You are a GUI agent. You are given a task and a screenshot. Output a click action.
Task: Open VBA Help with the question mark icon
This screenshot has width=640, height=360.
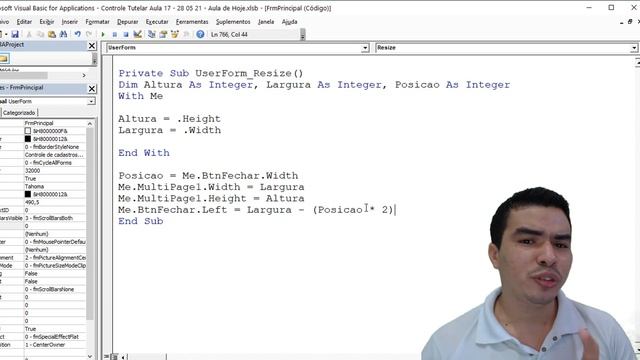click(x=200, y=34)
